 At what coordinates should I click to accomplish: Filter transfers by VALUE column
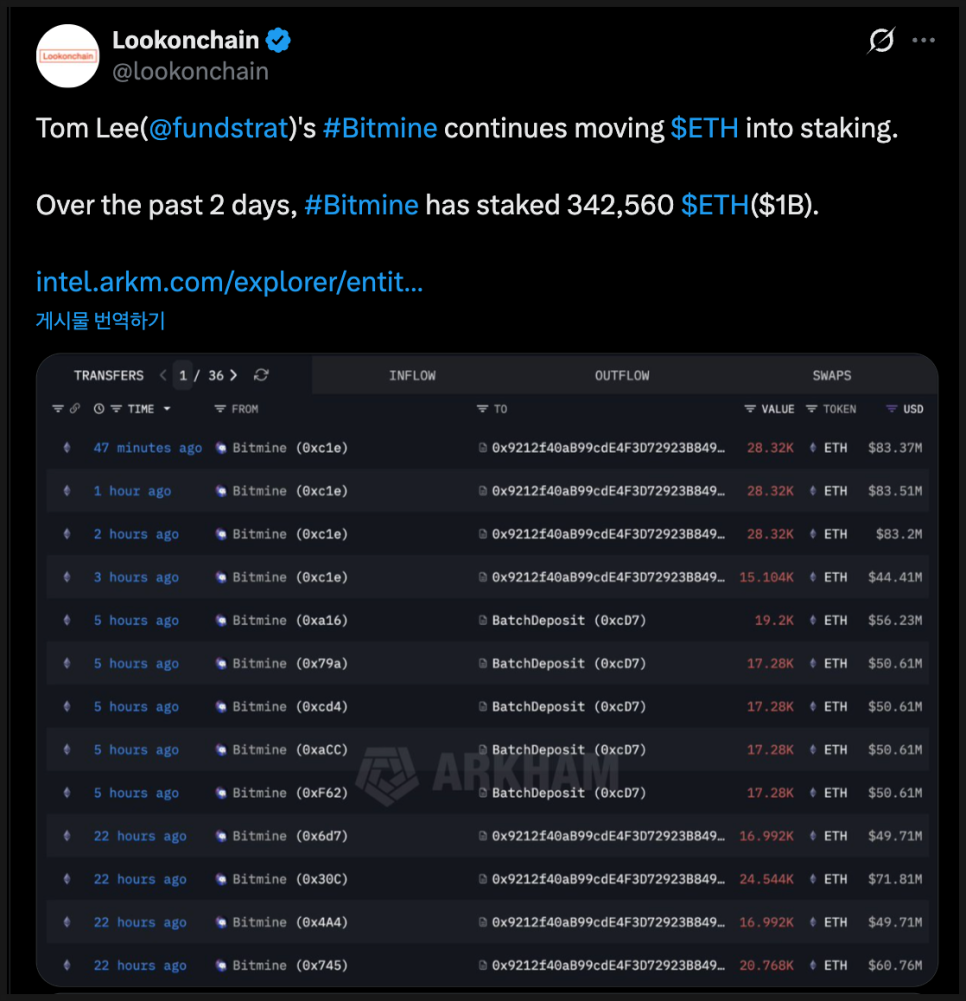(x=750, y=409)
